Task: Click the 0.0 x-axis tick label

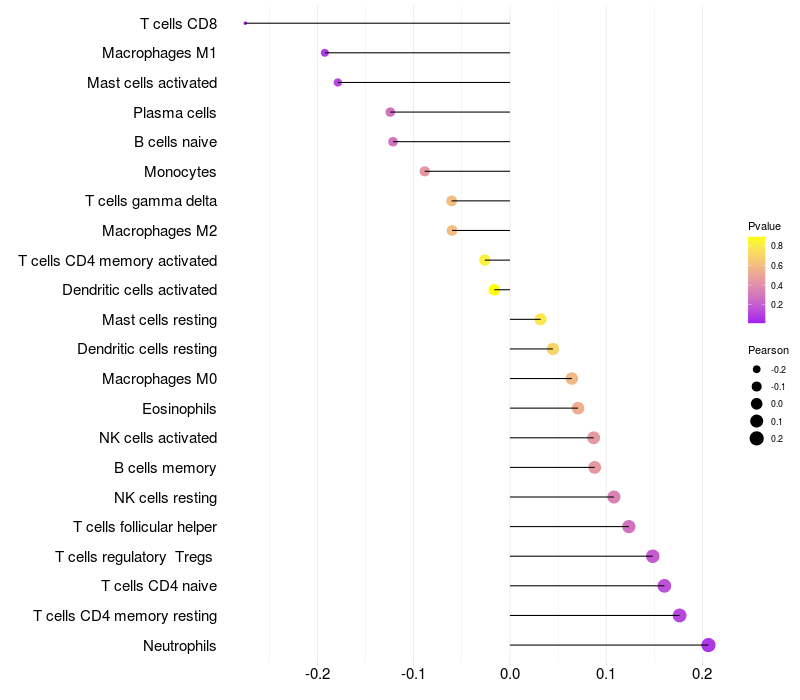Action: tap(510, 674)
